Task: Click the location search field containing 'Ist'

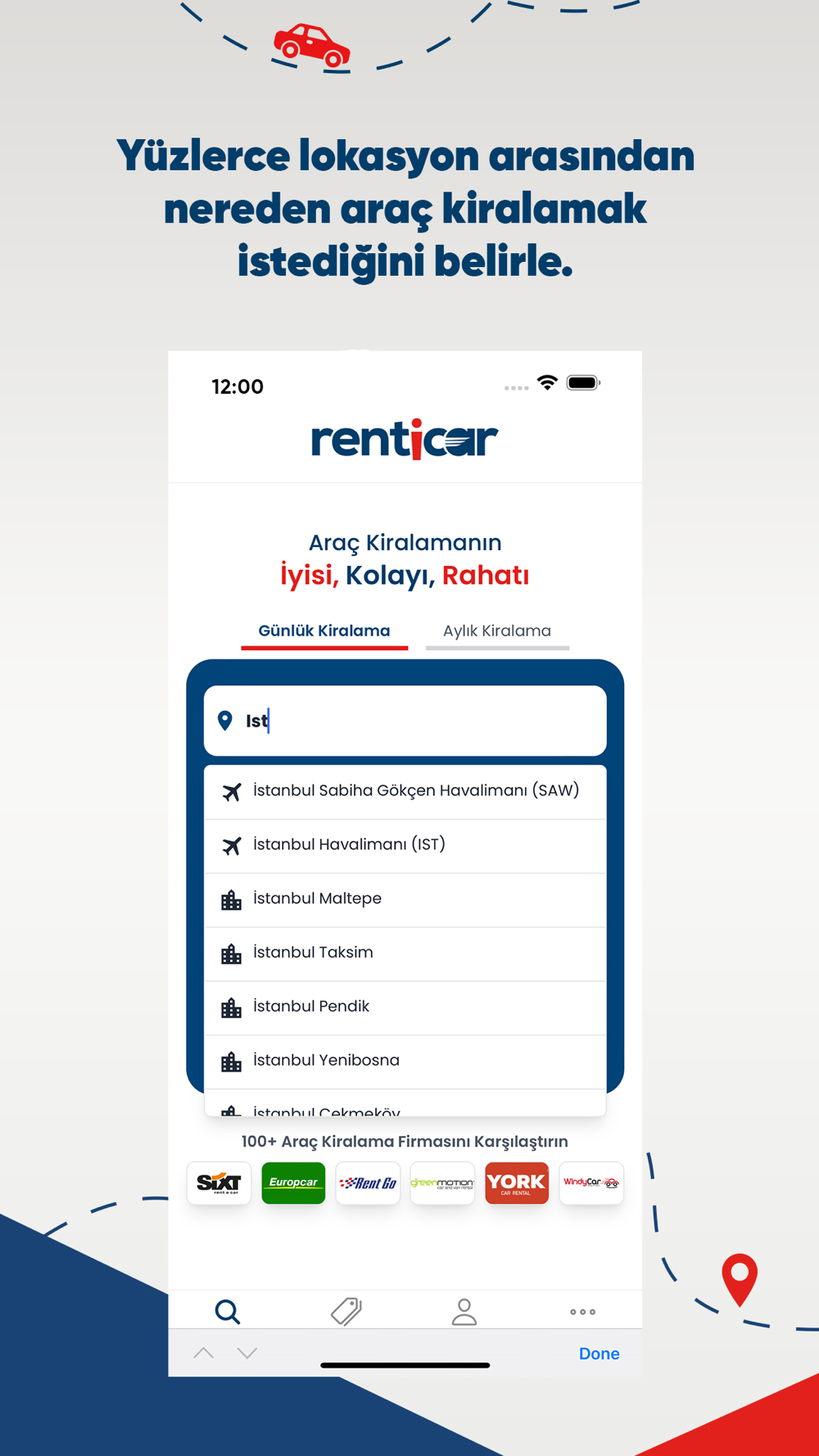Action: [405, 721]
